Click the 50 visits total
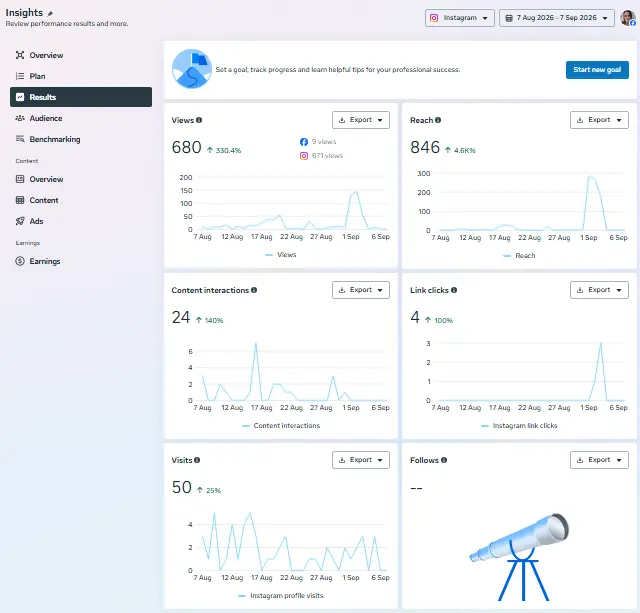This screenshot has width=640, height=613. click(182, 487)
